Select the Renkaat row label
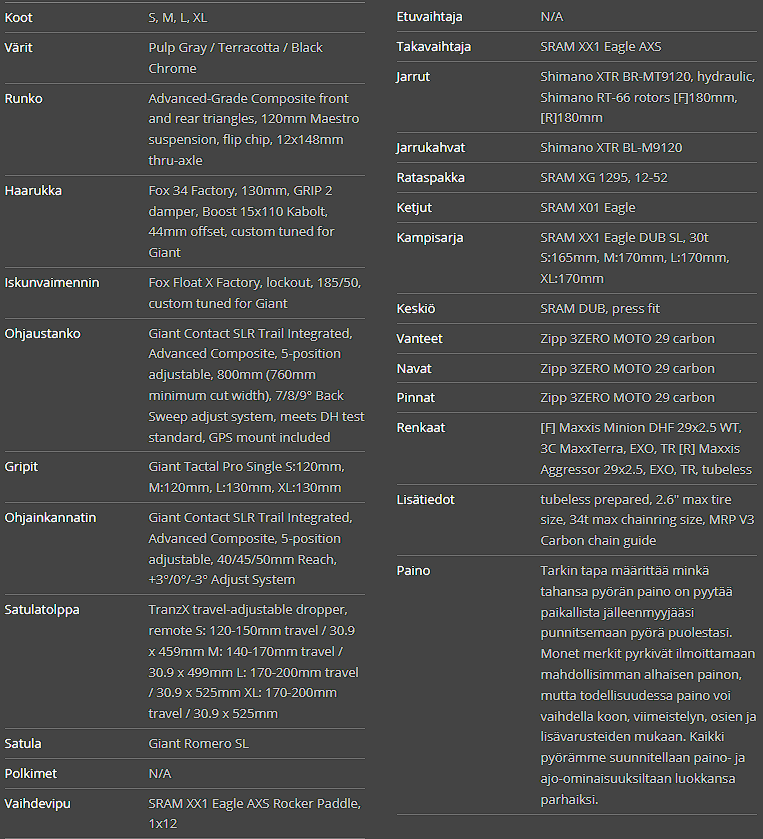The width and height of the screenshot is (763, 839). [x=421, y=428]
